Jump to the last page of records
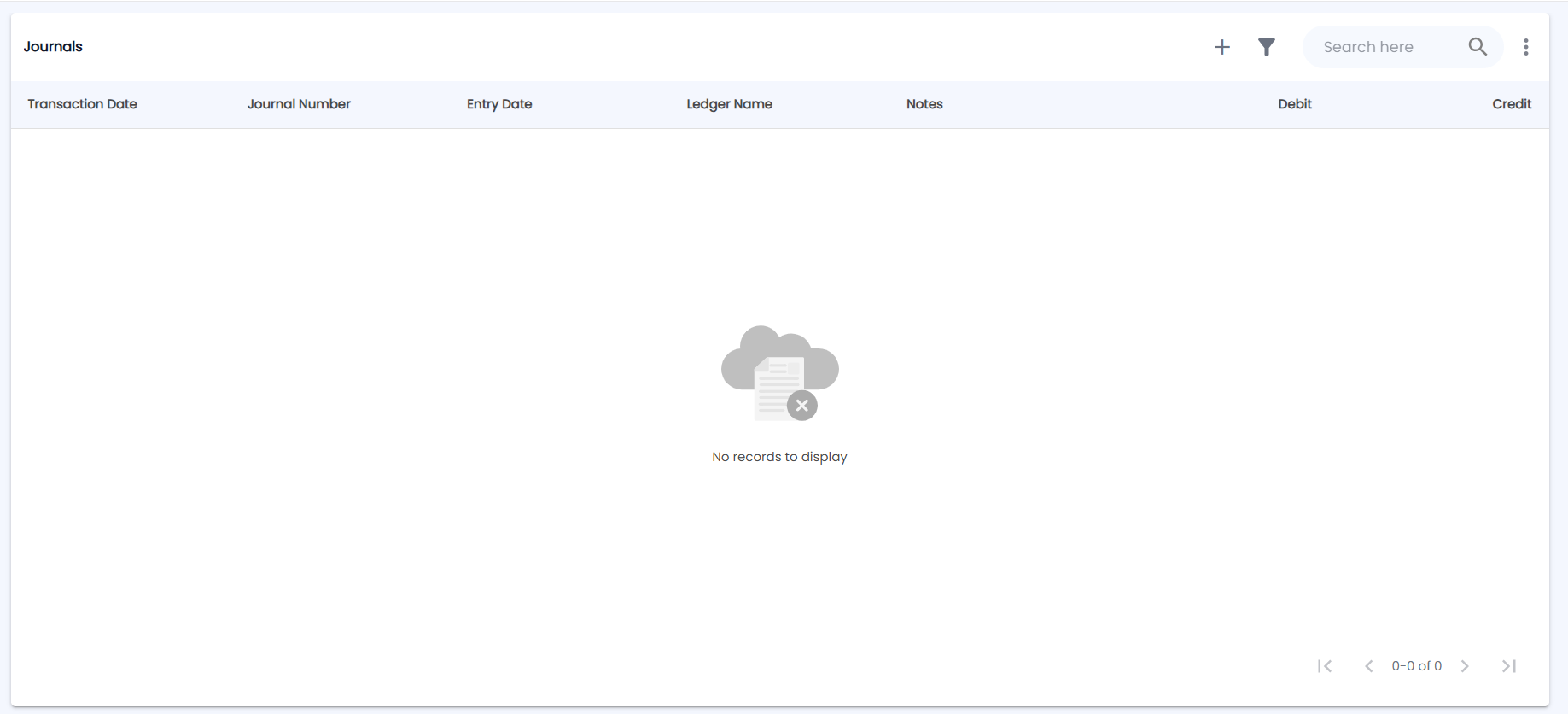This screenshot has height=714, width=1568. point(1509,666)
